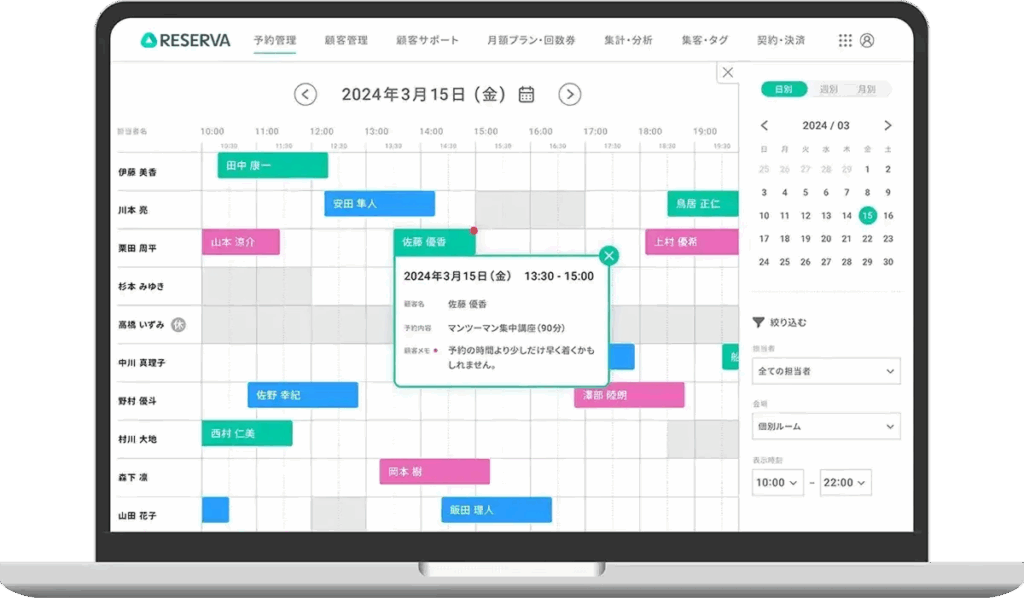Go to next day with right arrow
Viewport: 1024px width, 598px height.
tap(569, 94)
